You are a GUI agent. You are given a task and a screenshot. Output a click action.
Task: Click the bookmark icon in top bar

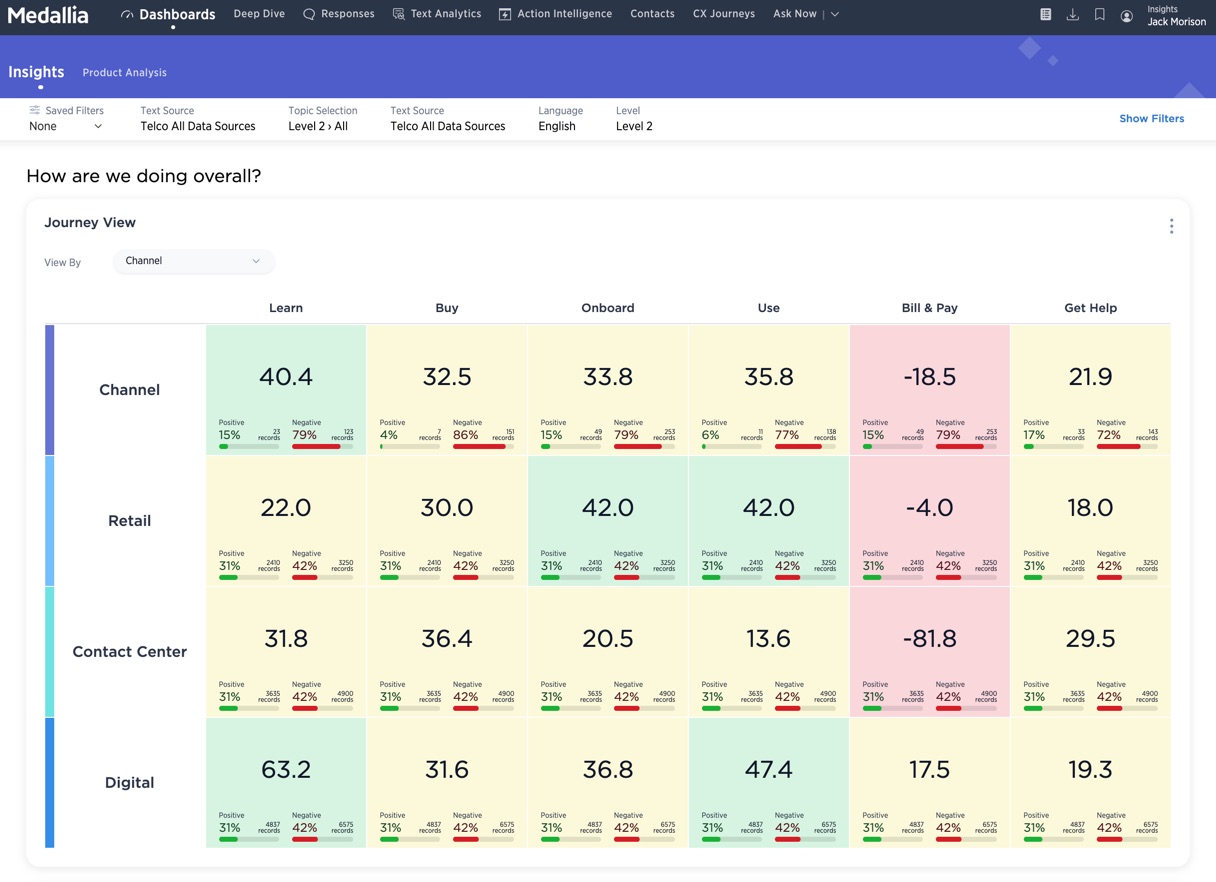1099,15
